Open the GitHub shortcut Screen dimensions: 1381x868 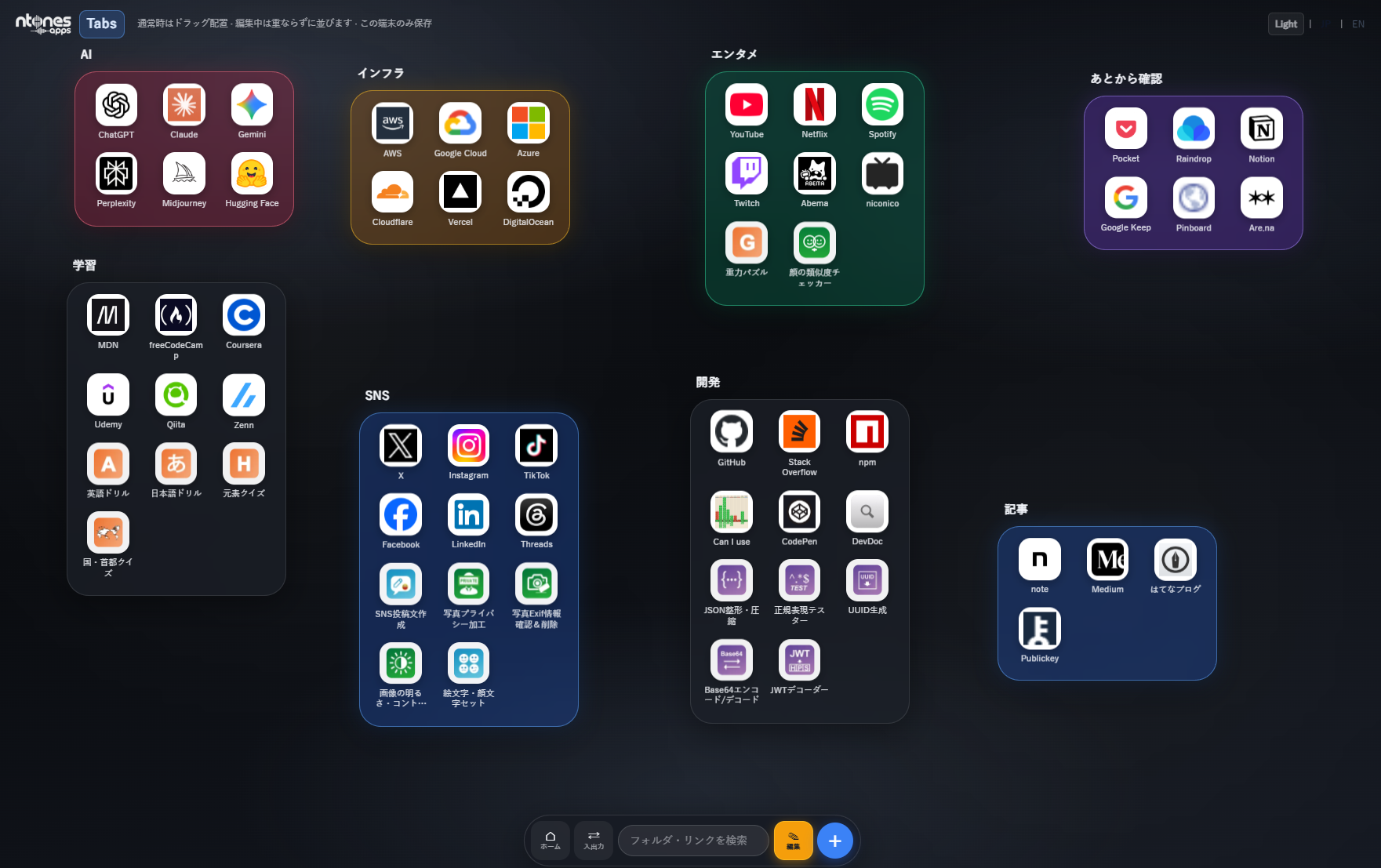(732, 432)
